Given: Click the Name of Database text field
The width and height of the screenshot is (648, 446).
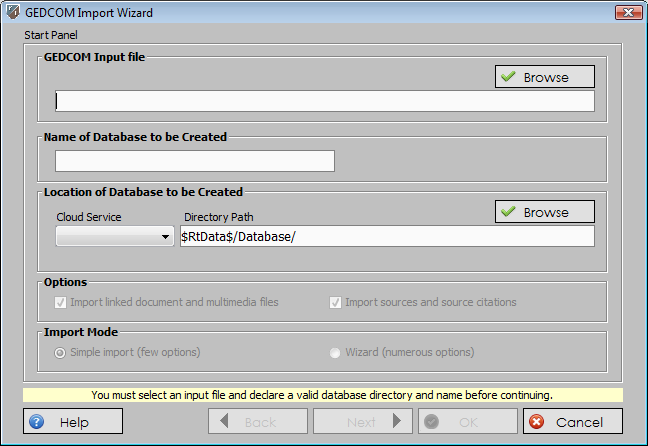Looking at the screenshot, I should tap(194, 162).
